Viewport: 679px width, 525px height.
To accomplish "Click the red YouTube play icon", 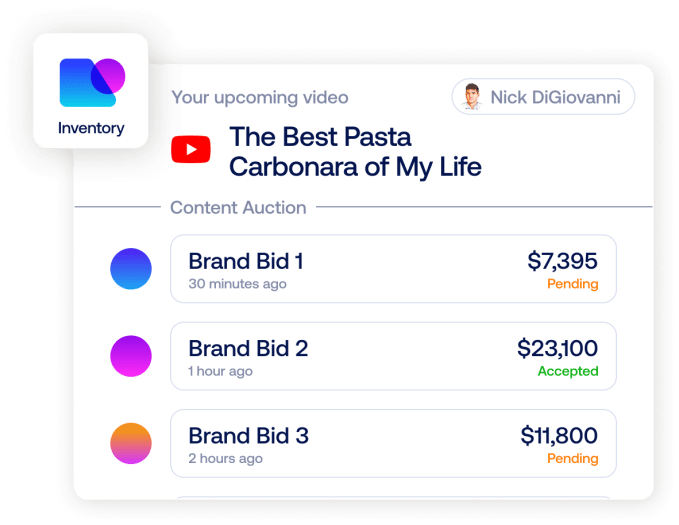I will (x=191, y=150).
